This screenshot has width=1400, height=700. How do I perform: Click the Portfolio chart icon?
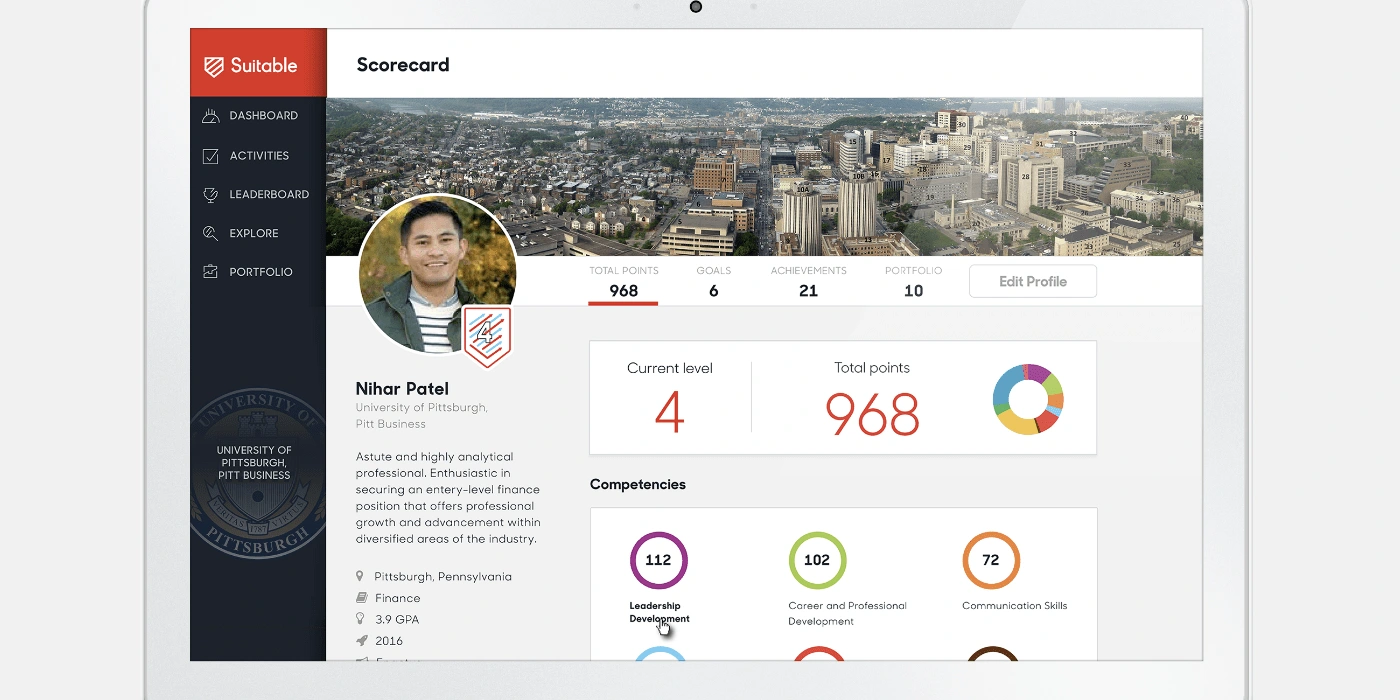pyautogui.click(x=211, y=272)
